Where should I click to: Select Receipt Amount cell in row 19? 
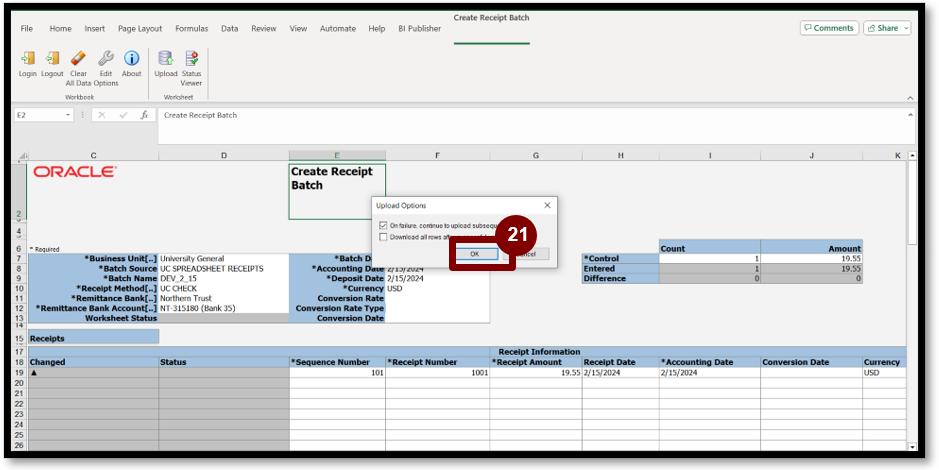(536, 372)
